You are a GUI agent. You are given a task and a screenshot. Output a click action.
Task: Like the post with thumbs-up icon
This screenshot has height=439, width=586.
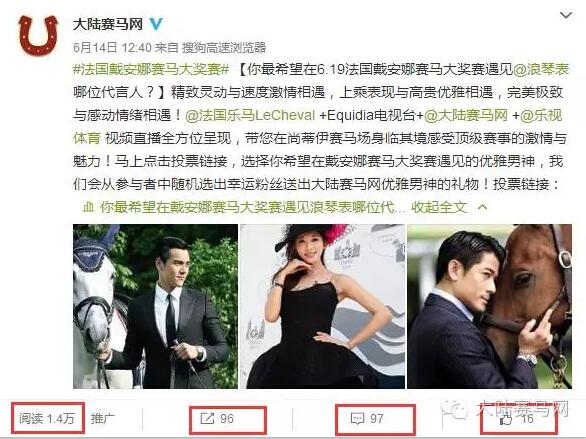(x=505, y=419)
